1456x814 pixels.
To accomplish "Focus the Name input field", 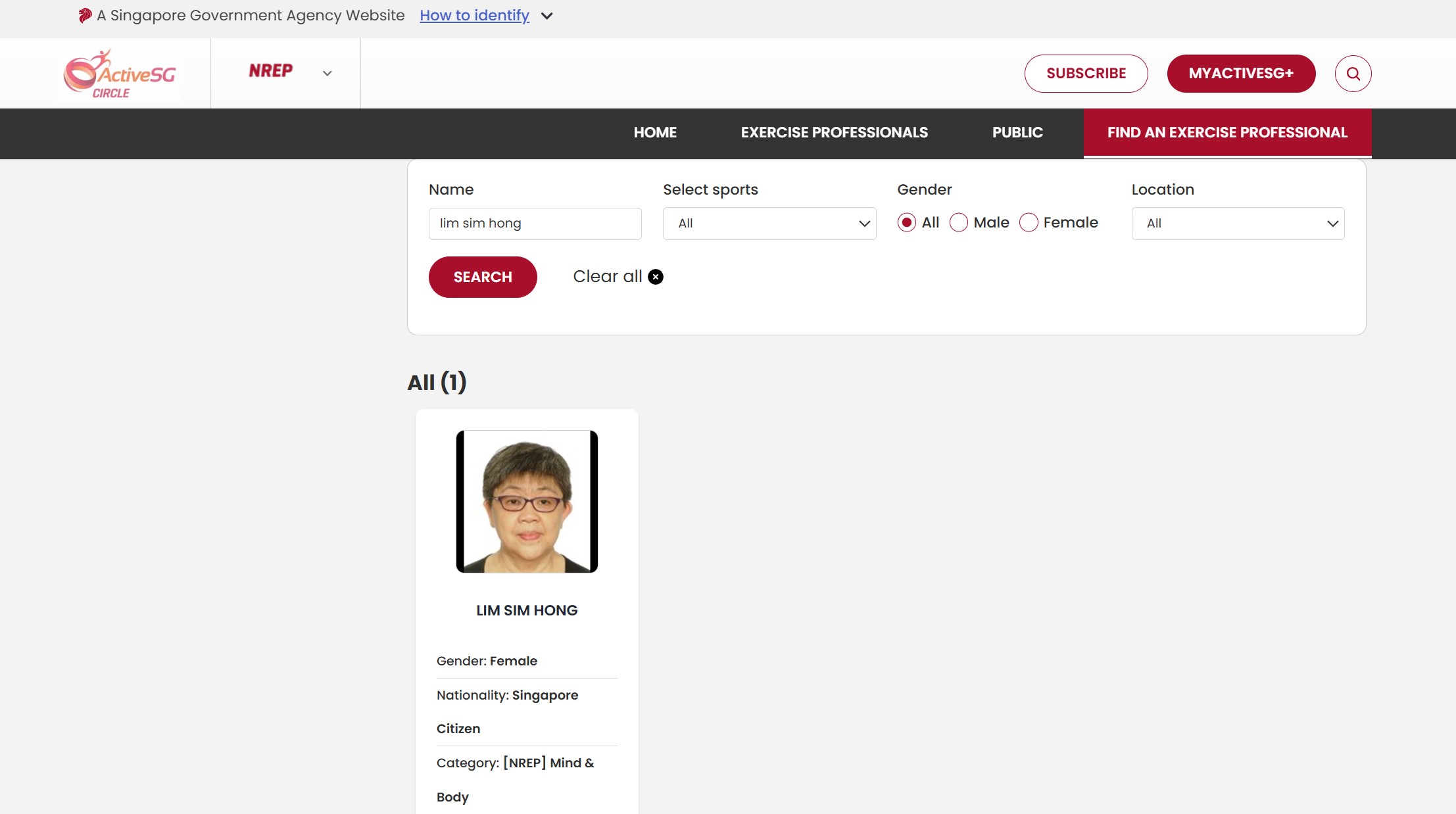I will (x=535, y=224).
